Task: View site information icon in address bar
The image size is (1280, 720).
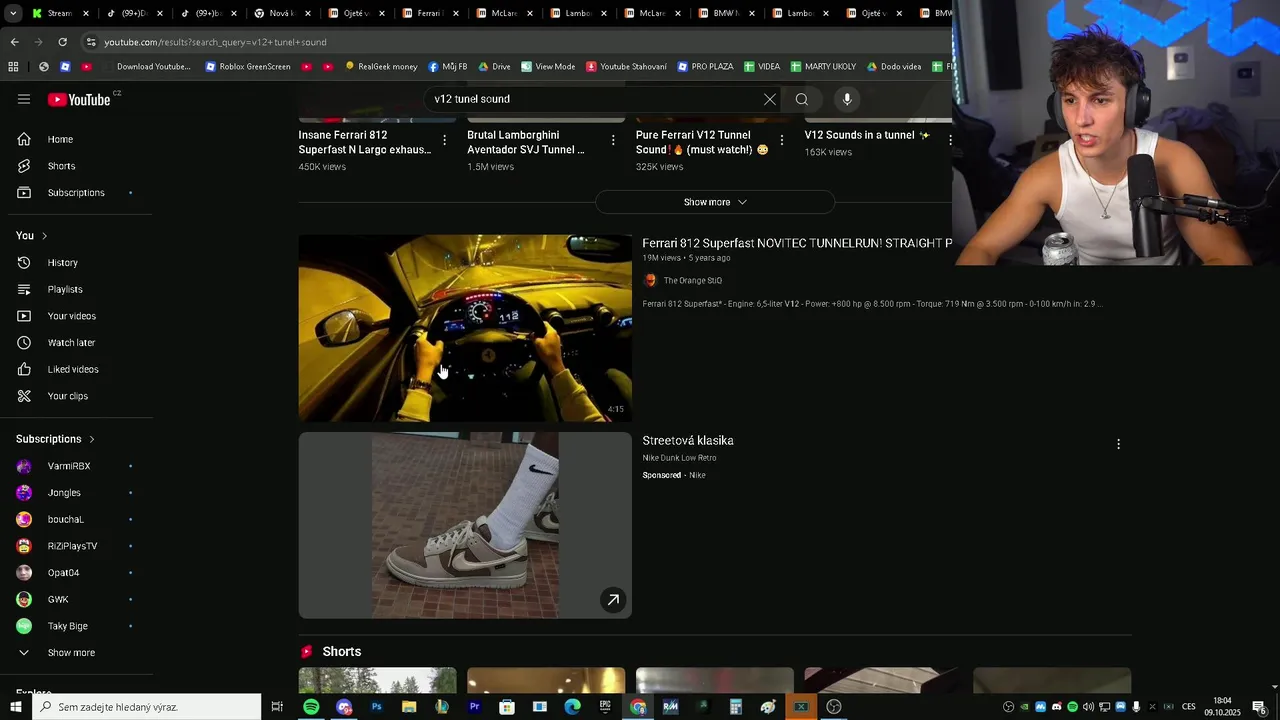Action: [91, 42]
